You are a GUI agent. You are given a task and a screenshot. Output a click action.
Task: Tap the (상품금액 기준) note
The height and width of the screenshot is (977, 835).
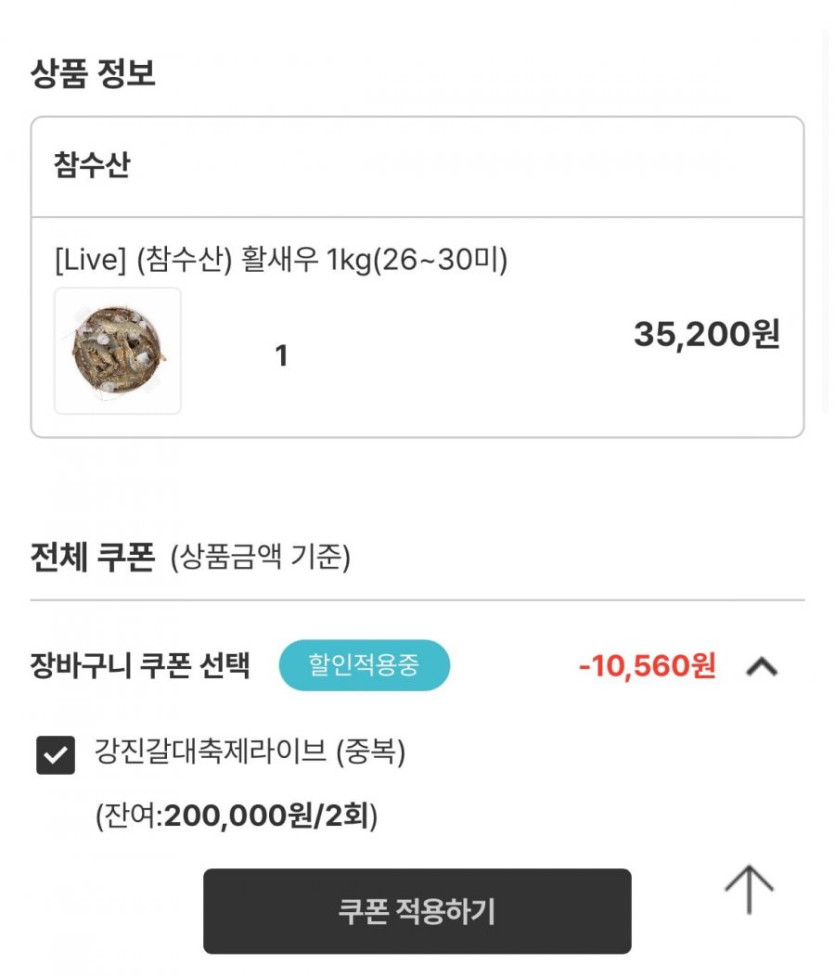click(260, 558)
